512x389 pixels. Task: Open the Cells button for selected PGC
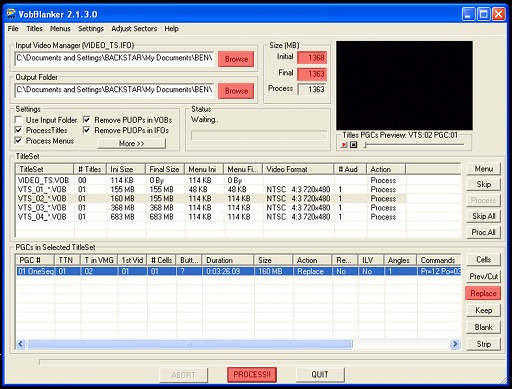483,260
